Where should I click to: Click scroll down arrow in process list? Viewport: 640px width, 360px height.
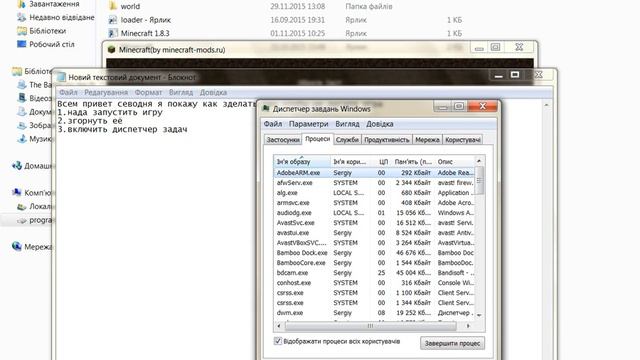point(479,315)
